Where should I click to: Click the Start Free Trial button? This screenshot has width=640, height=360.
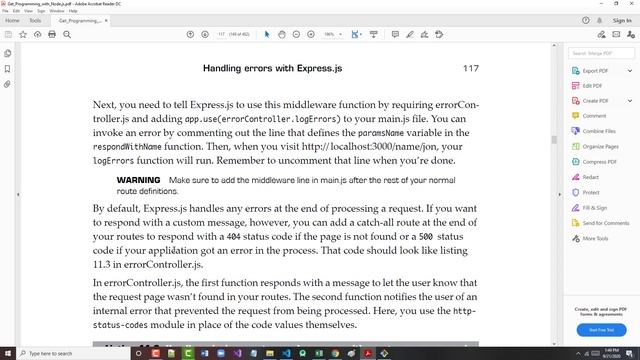click(x=601, y=330)
